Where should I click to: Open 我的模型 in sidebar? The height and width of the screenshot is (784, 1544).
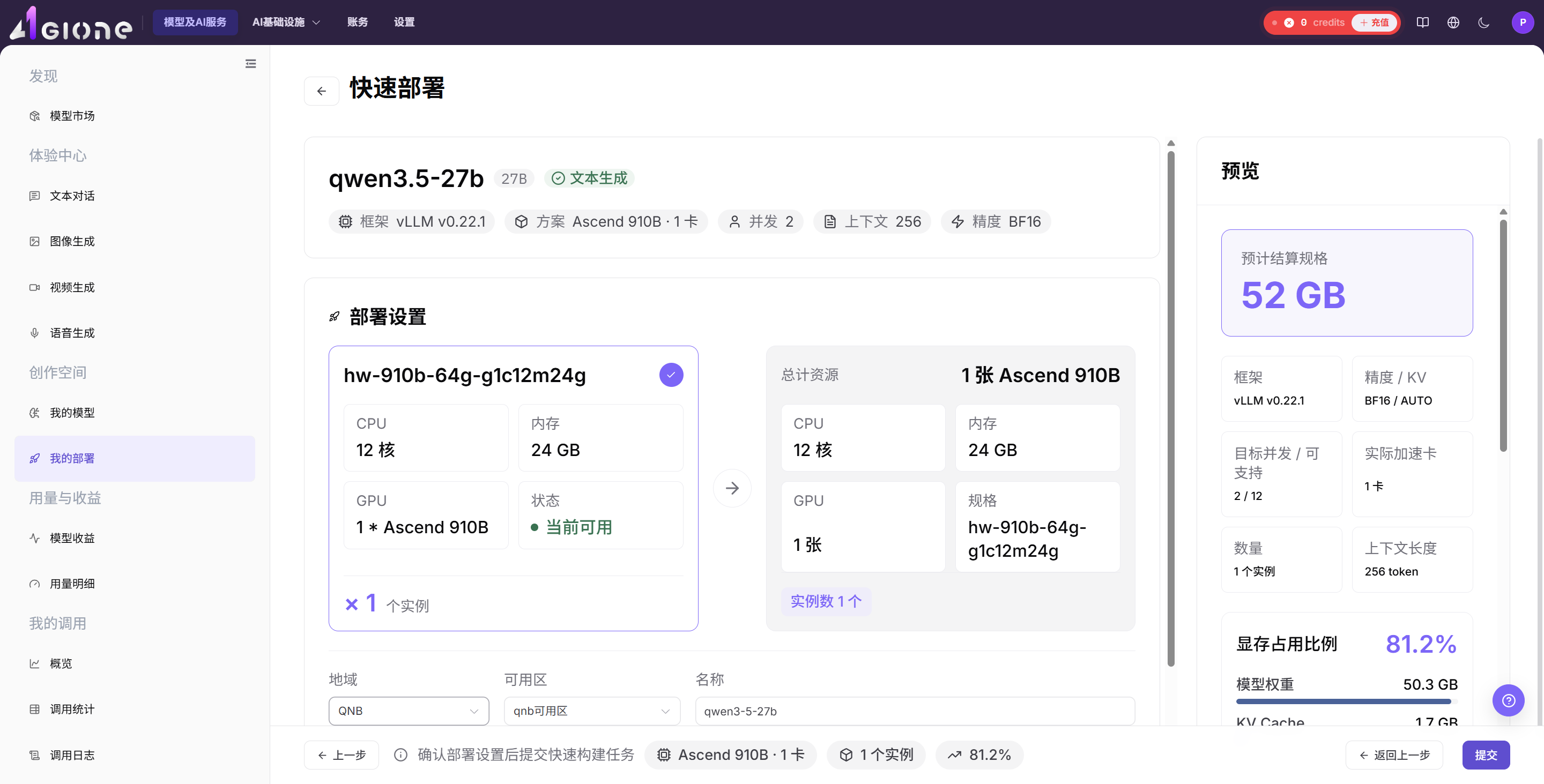(135, 413)
